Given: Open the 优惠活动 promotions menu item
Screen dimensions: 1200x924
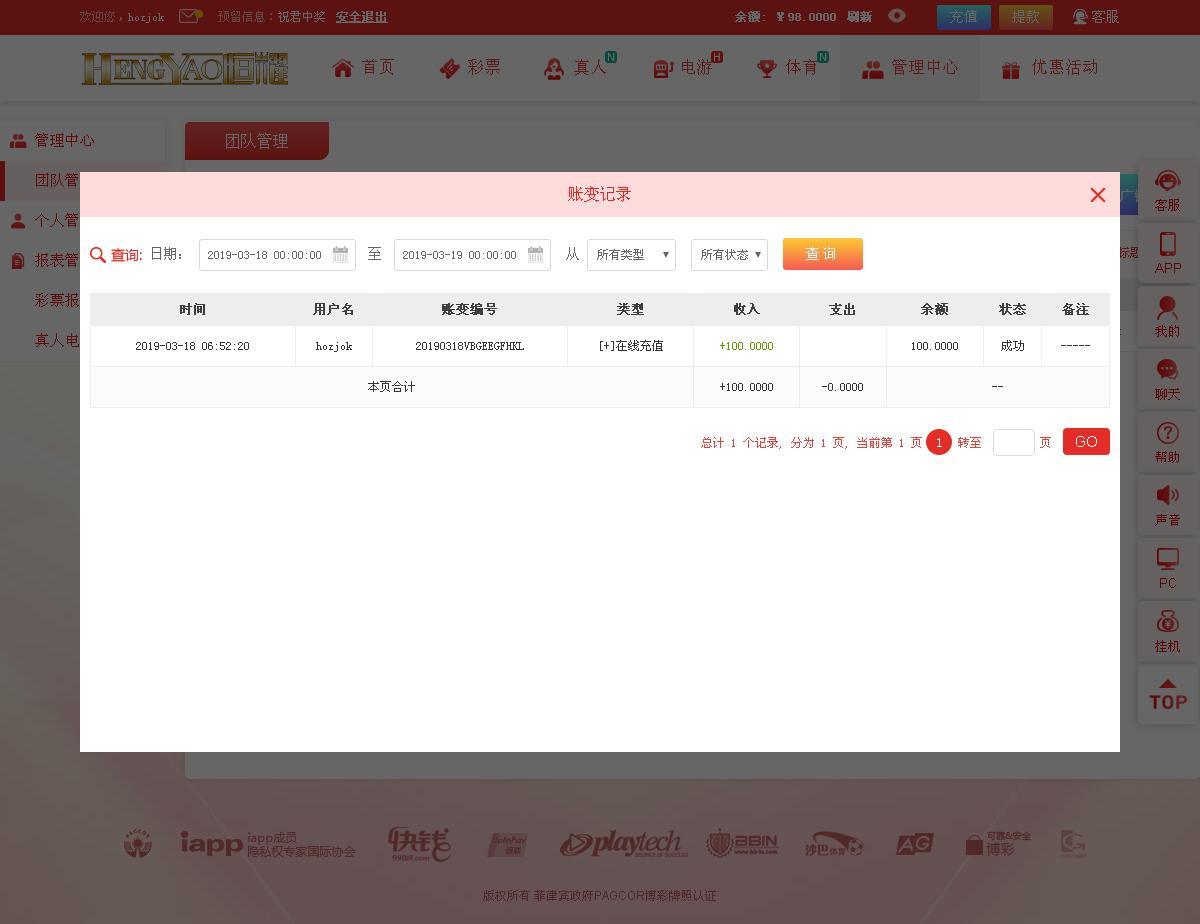Looking at the screenshot, I should pyautogui.click(x=1050, y=68).
